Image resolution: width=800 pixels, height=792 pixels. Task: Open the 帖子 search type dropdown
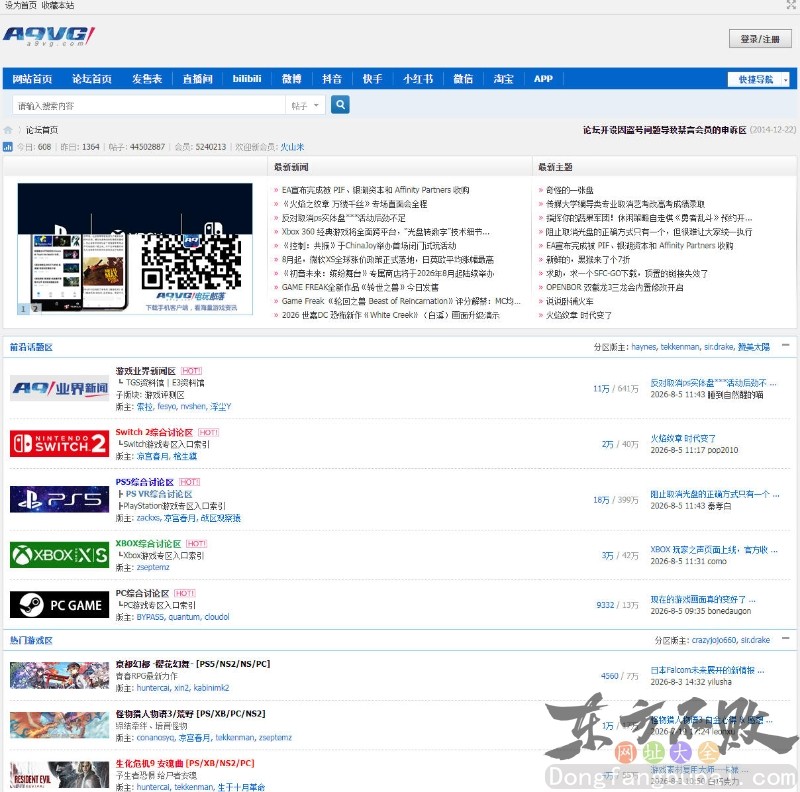(305, 106)
